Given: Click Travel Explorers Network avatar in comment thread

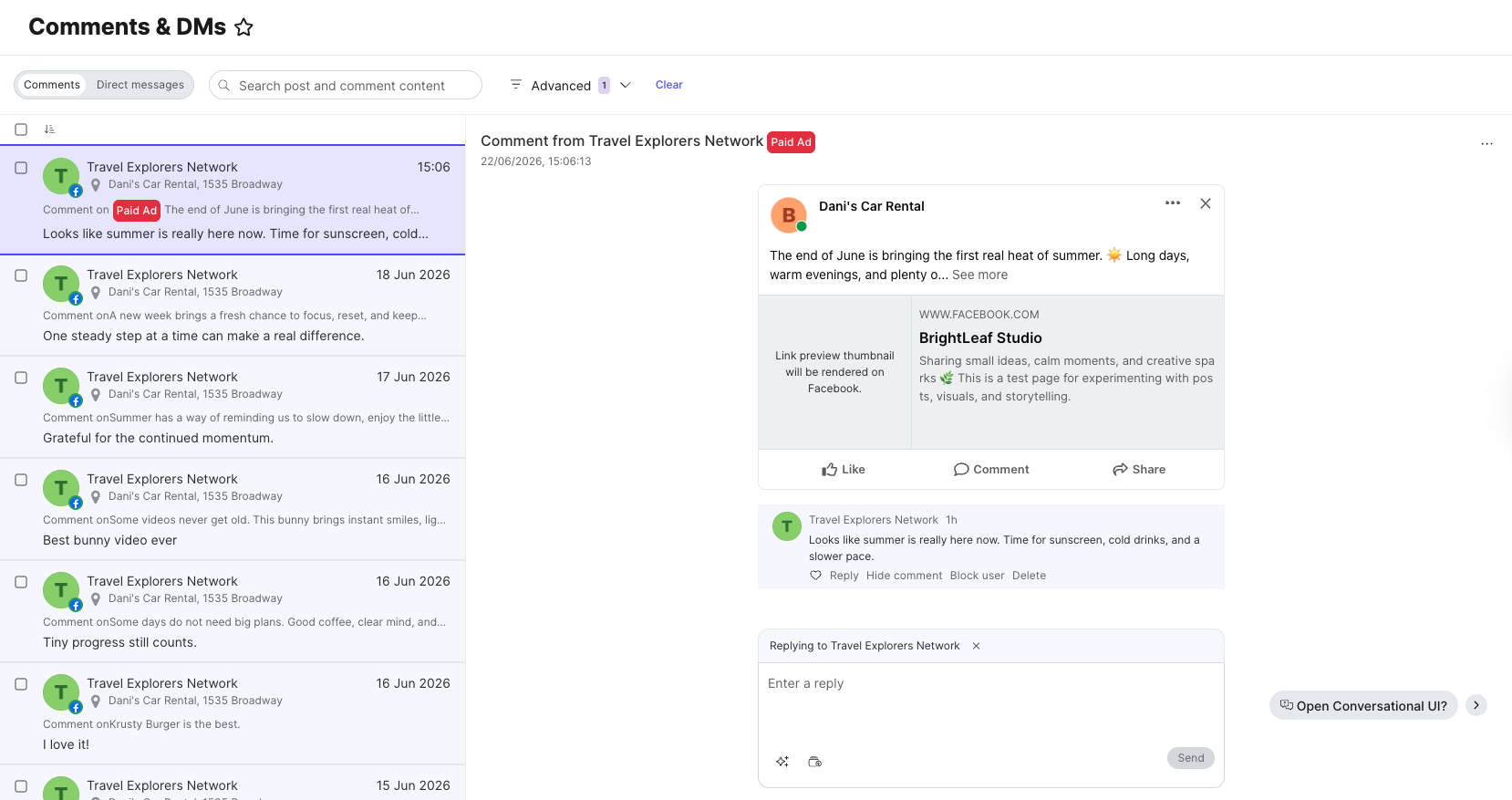Looking at the screenshot, I should (x=787, y=526).
